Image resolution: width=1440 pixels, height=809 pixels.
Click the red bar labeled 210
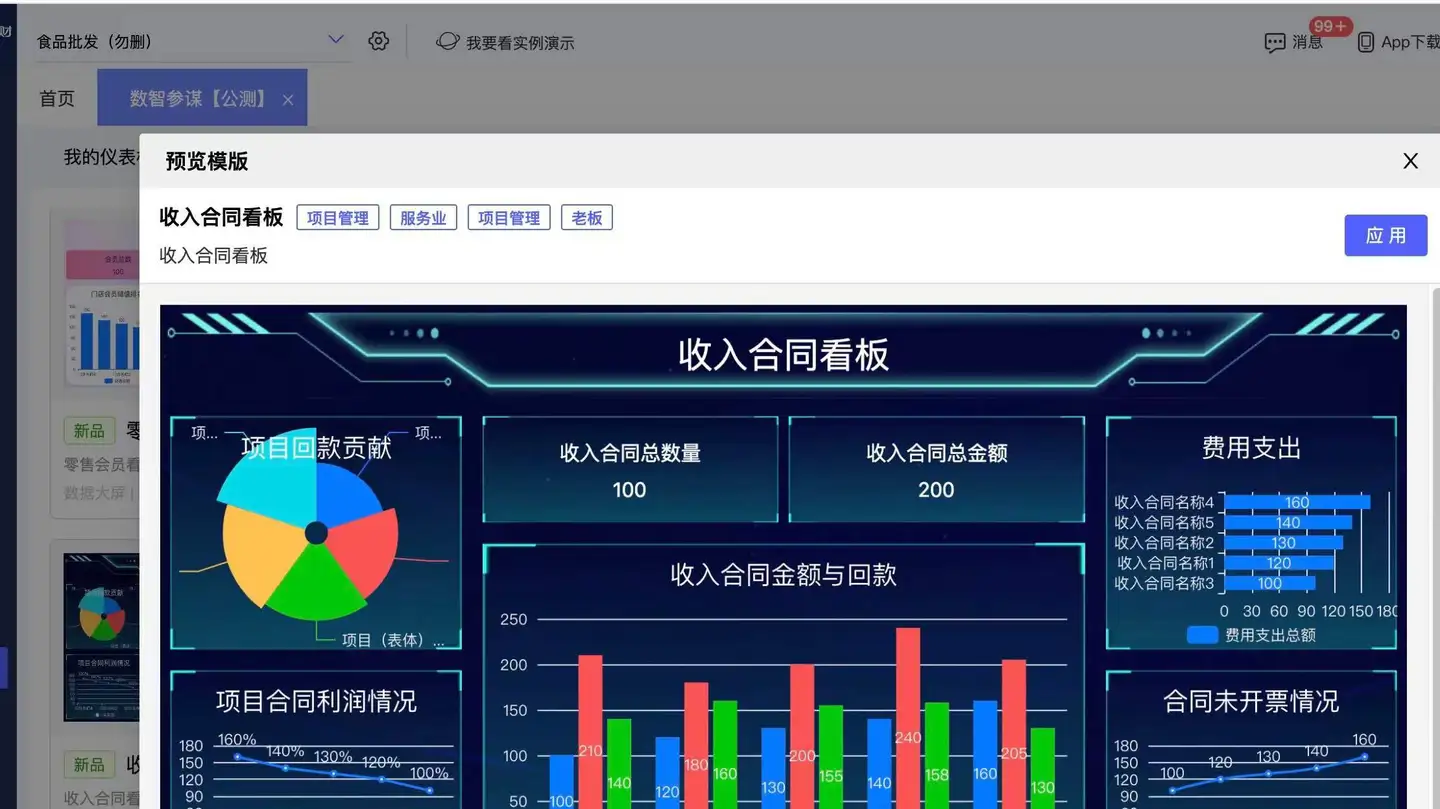pyautogui.click(x=590, y=732)
